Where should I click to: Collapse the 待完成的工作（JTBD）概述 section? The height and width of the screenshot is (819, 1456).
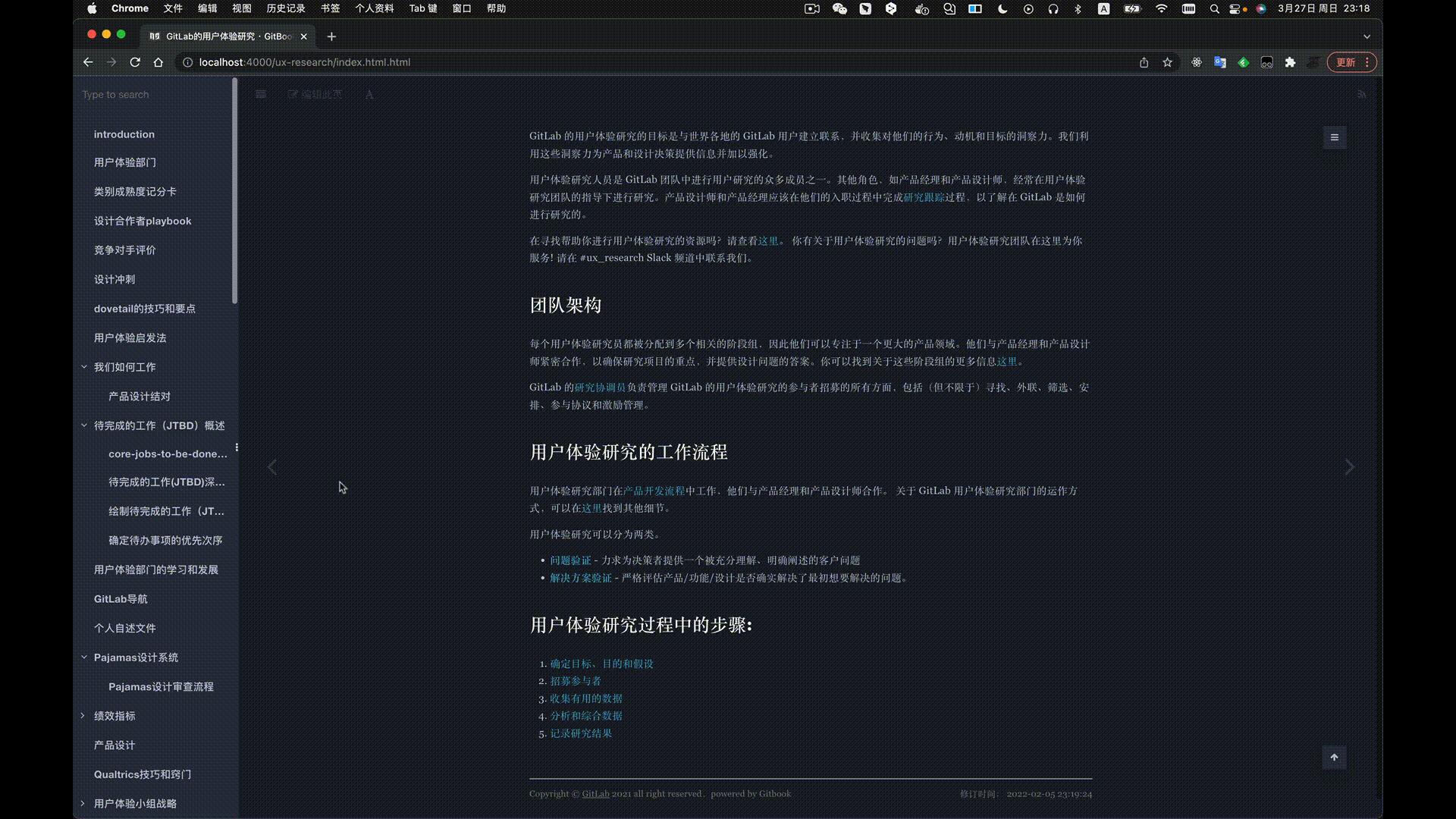tap(83, 425)
